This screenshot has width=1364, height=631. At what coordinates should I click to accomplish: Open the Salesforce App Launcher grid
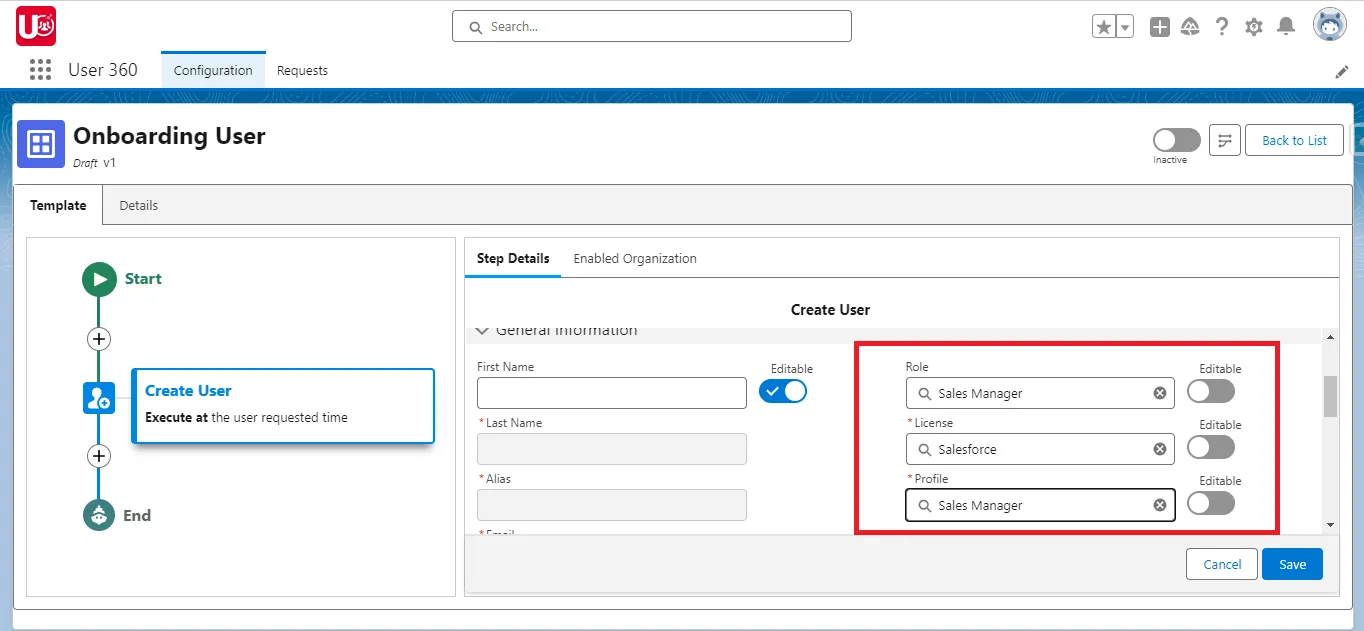[x=39, y=69]
